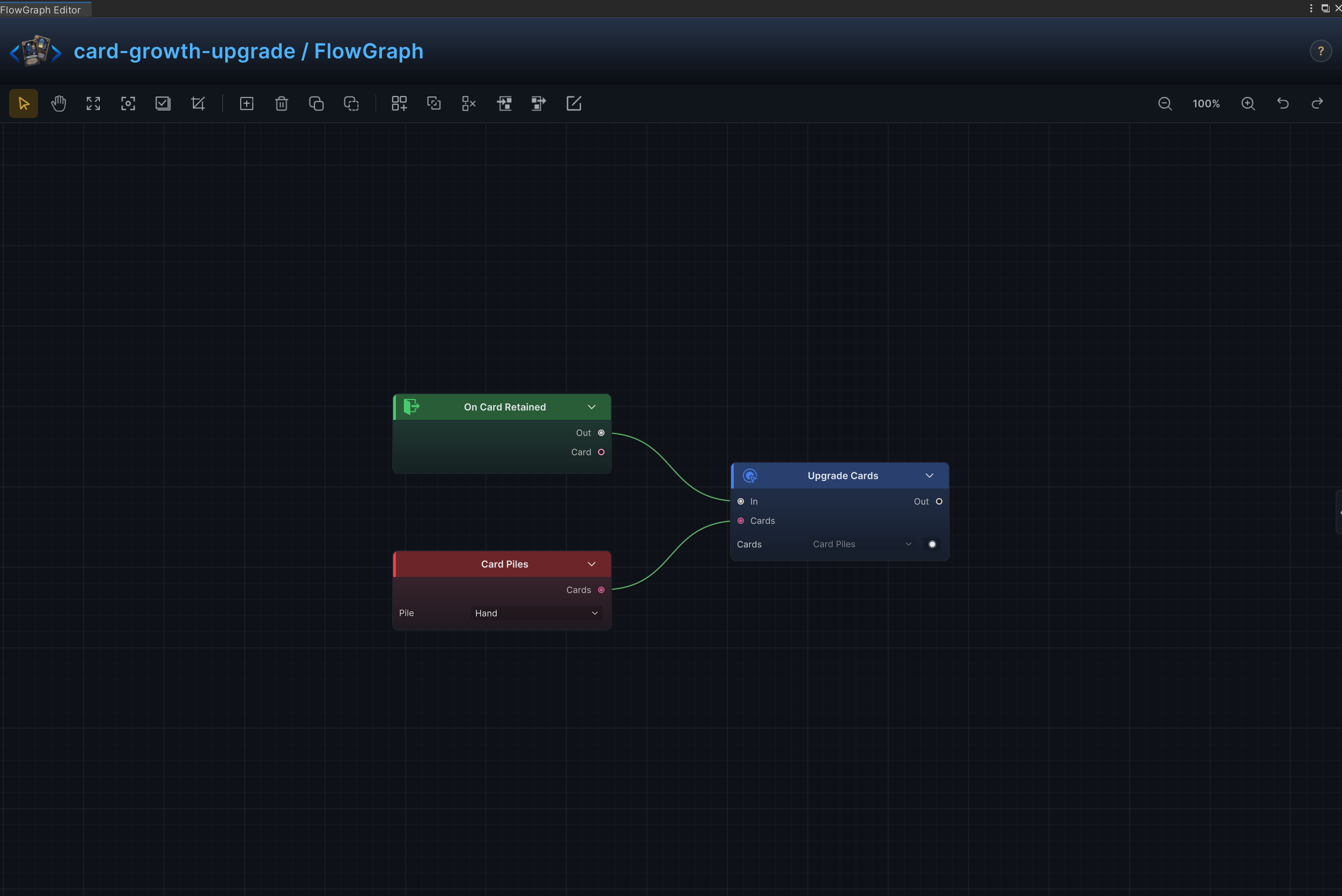This screenshot has height=896, width=1342.
Task: Click the Upgrade Cards node icon
Action: point(750,476)
